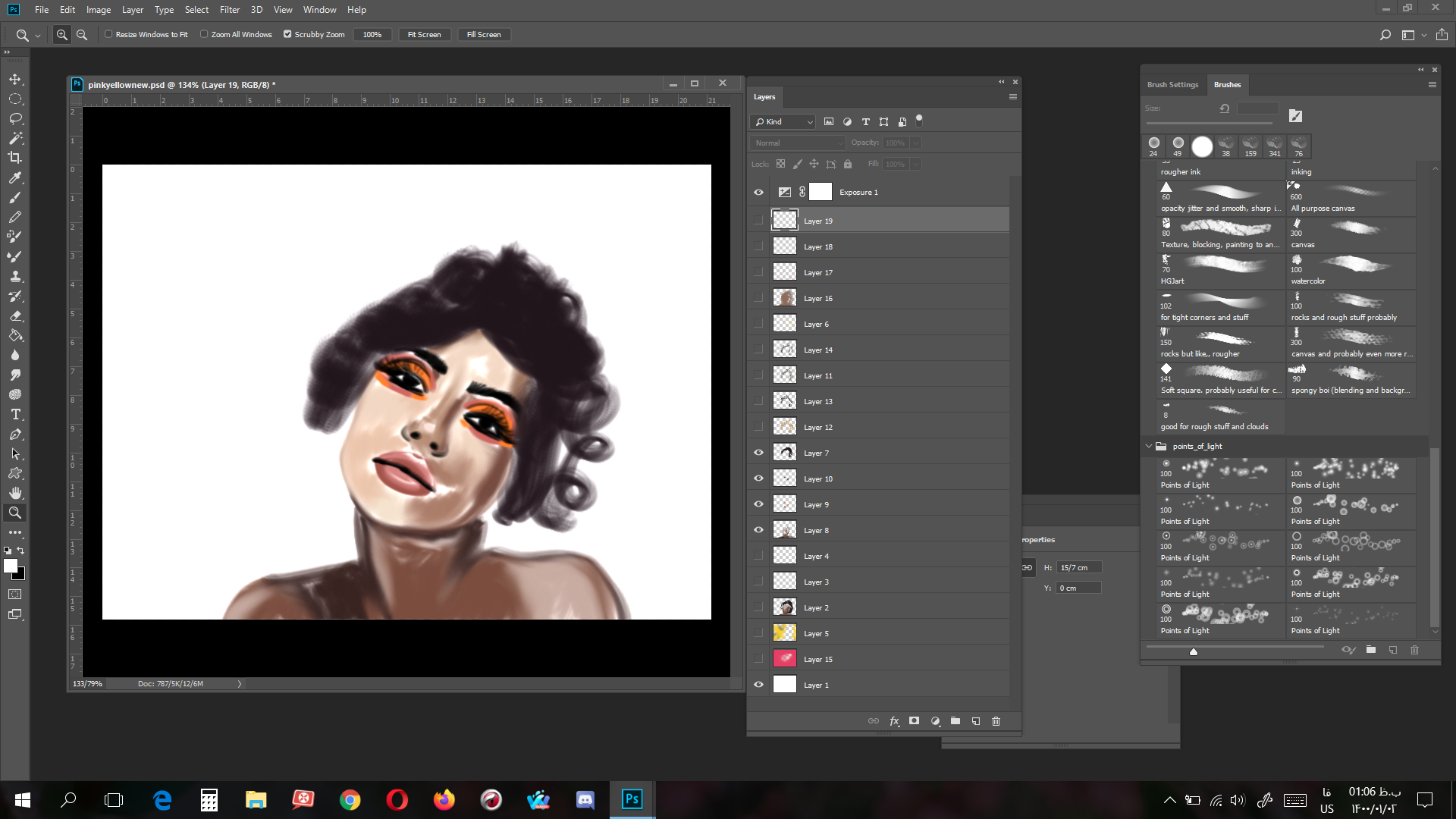Hide Layer 1 visibility
The image size is (1456, 819).
click(758, 685)
